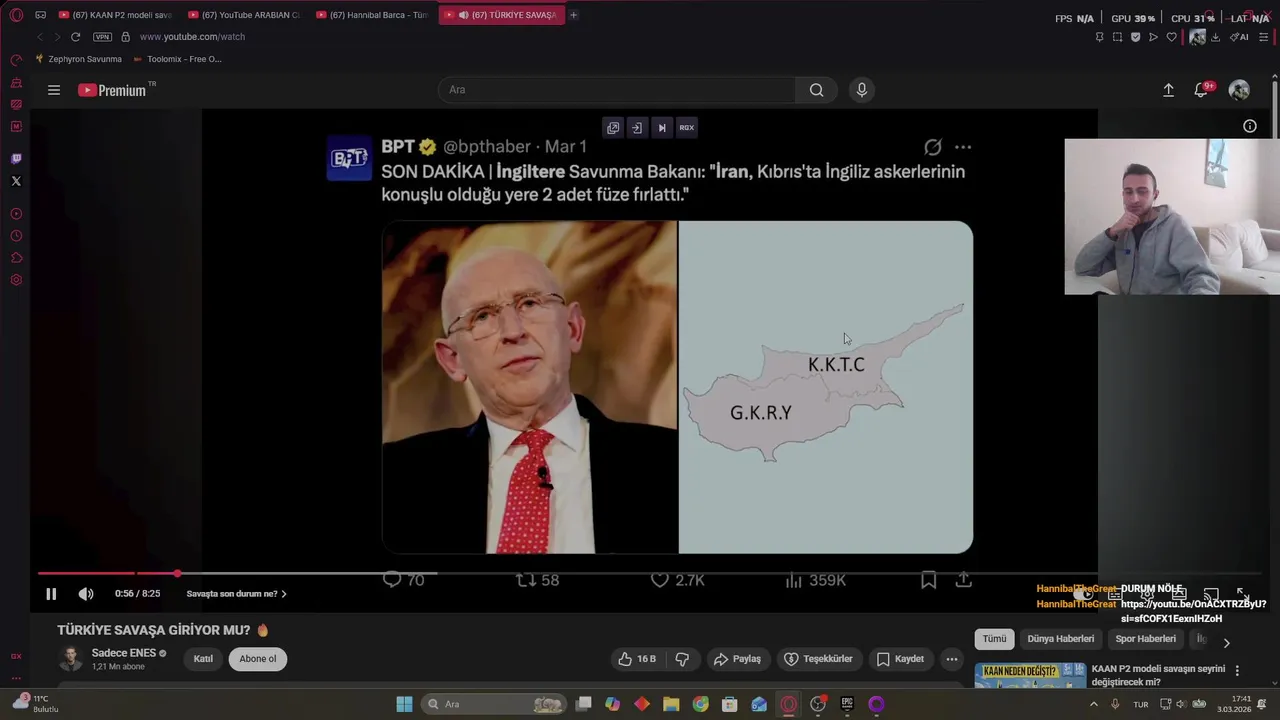Toggle the RGX video enhancement button
Screen dimensions: 1280x720
687,128
